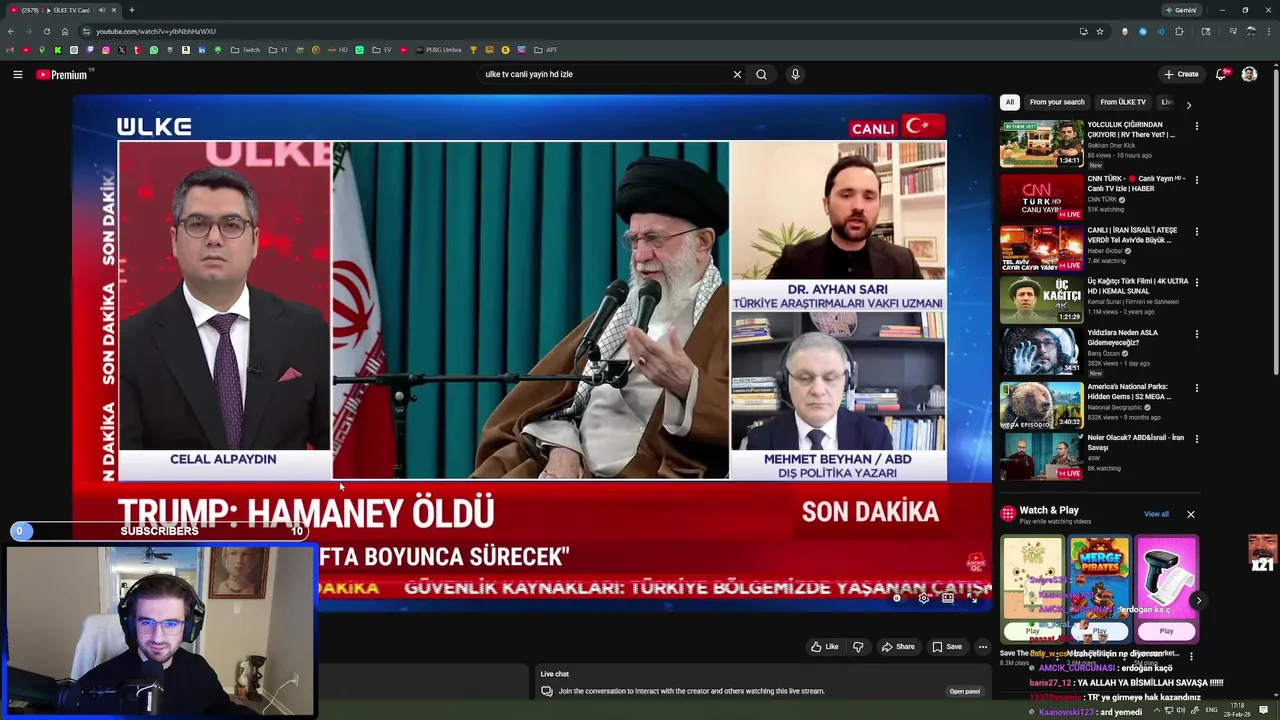This screenshot has width=1280, height=720.
Task: Select the 'All' filter chip
Action: pyautogui.click(x=1010, y=102)
